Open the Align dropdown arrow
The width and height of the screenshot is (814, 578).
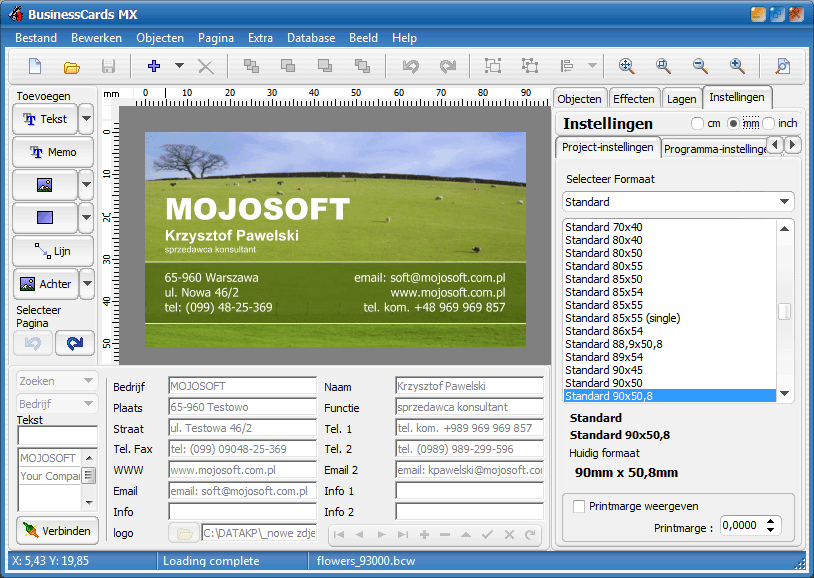pos(592,66)
